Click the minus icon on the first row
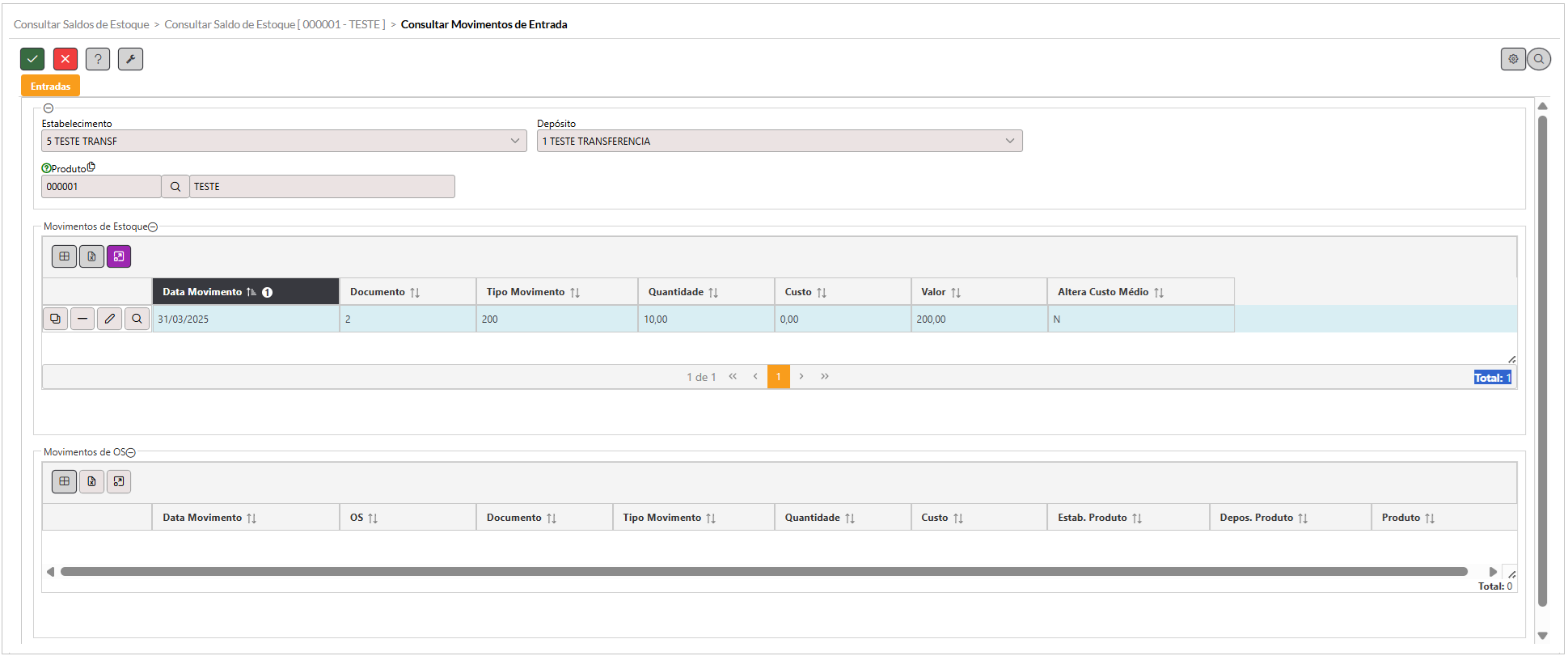The height and width of the screenshot is (656, 1568). pos(82,319)
